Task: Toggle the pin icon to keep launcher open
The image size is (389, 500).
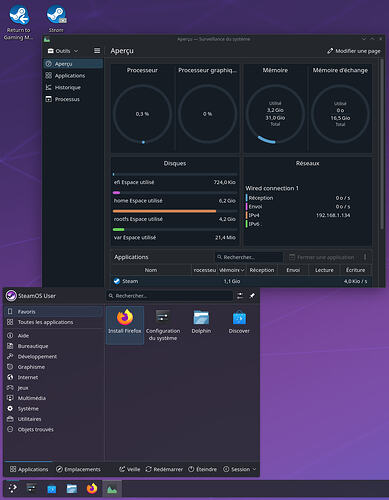Action: coord(252,296)
